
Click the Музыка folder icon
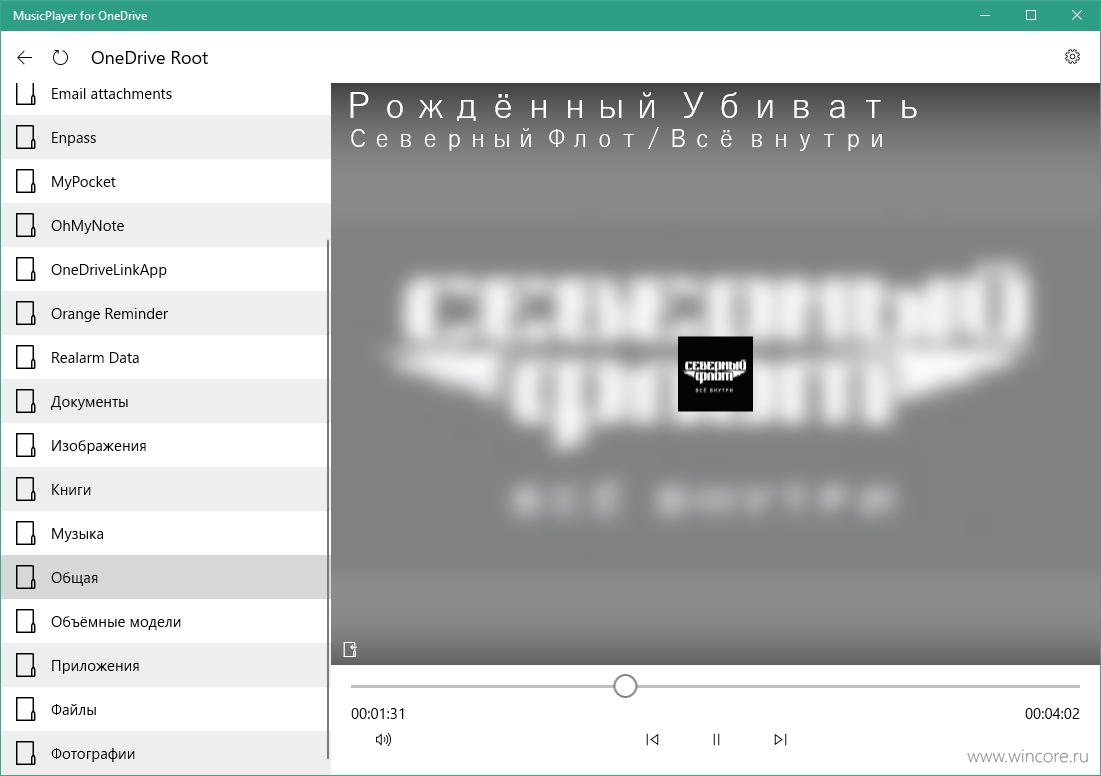coord(26,534)
